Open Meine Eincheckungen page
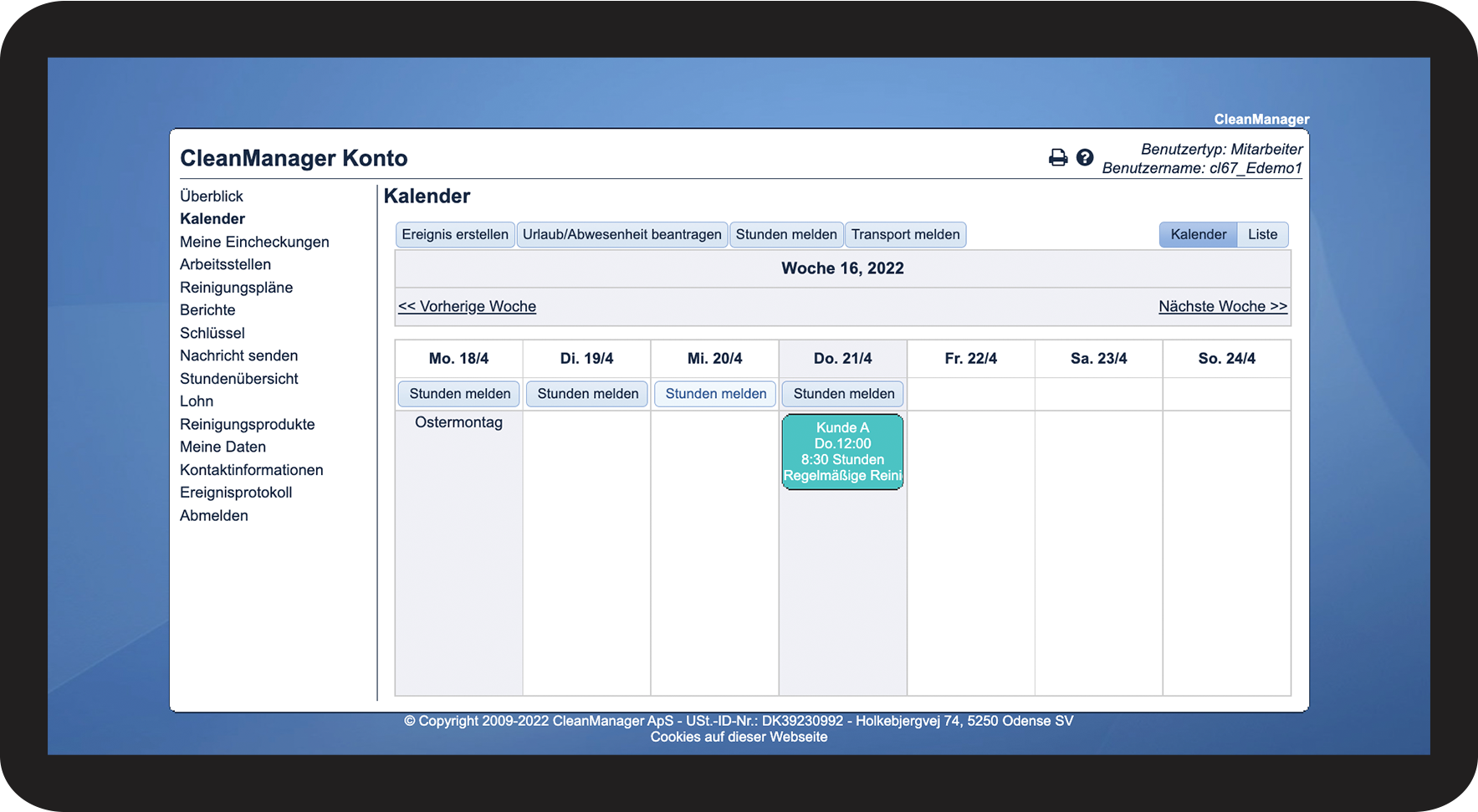 [x=254, y=242]
